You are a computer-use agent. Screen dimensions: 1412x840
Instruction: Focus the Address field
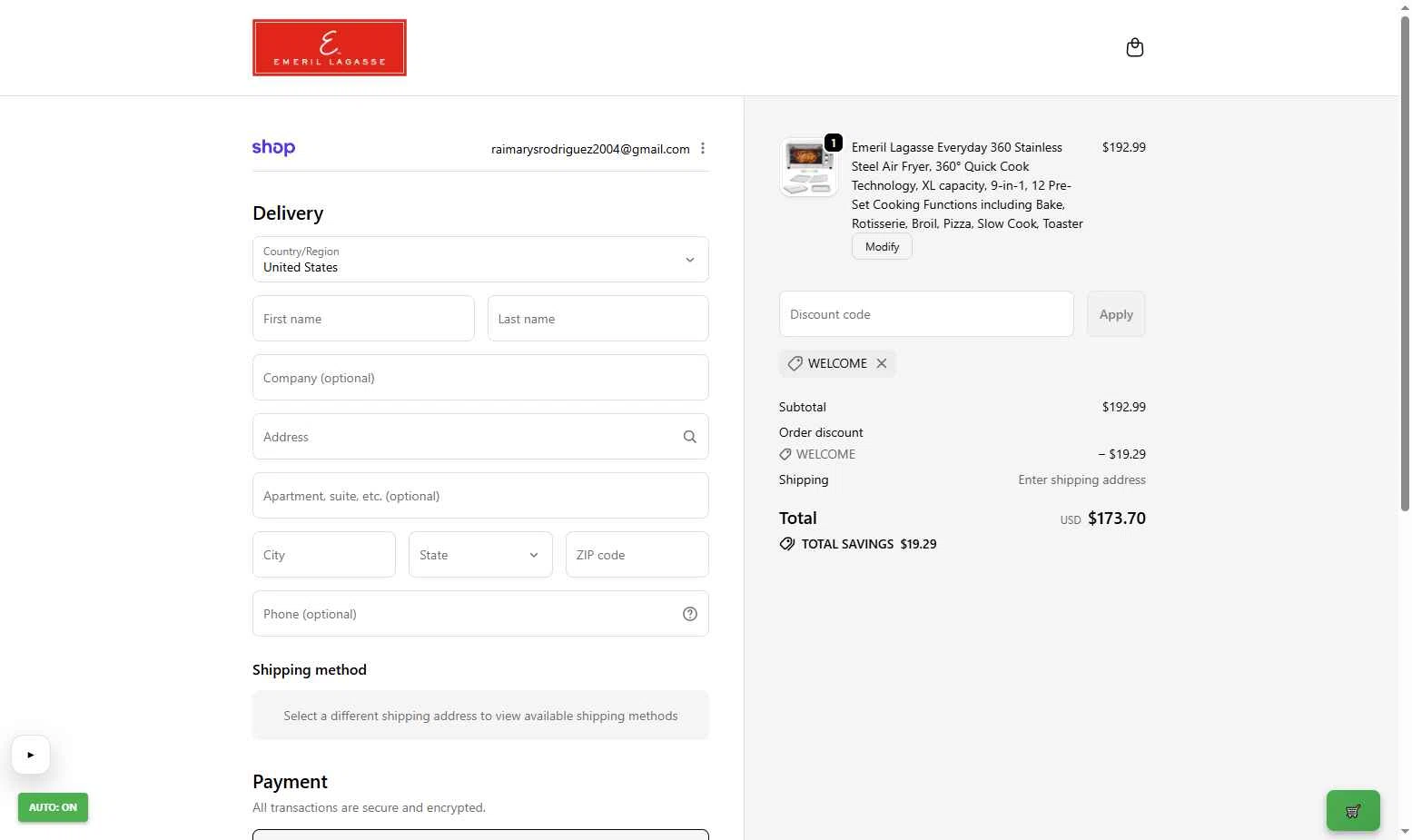(480, 437)
